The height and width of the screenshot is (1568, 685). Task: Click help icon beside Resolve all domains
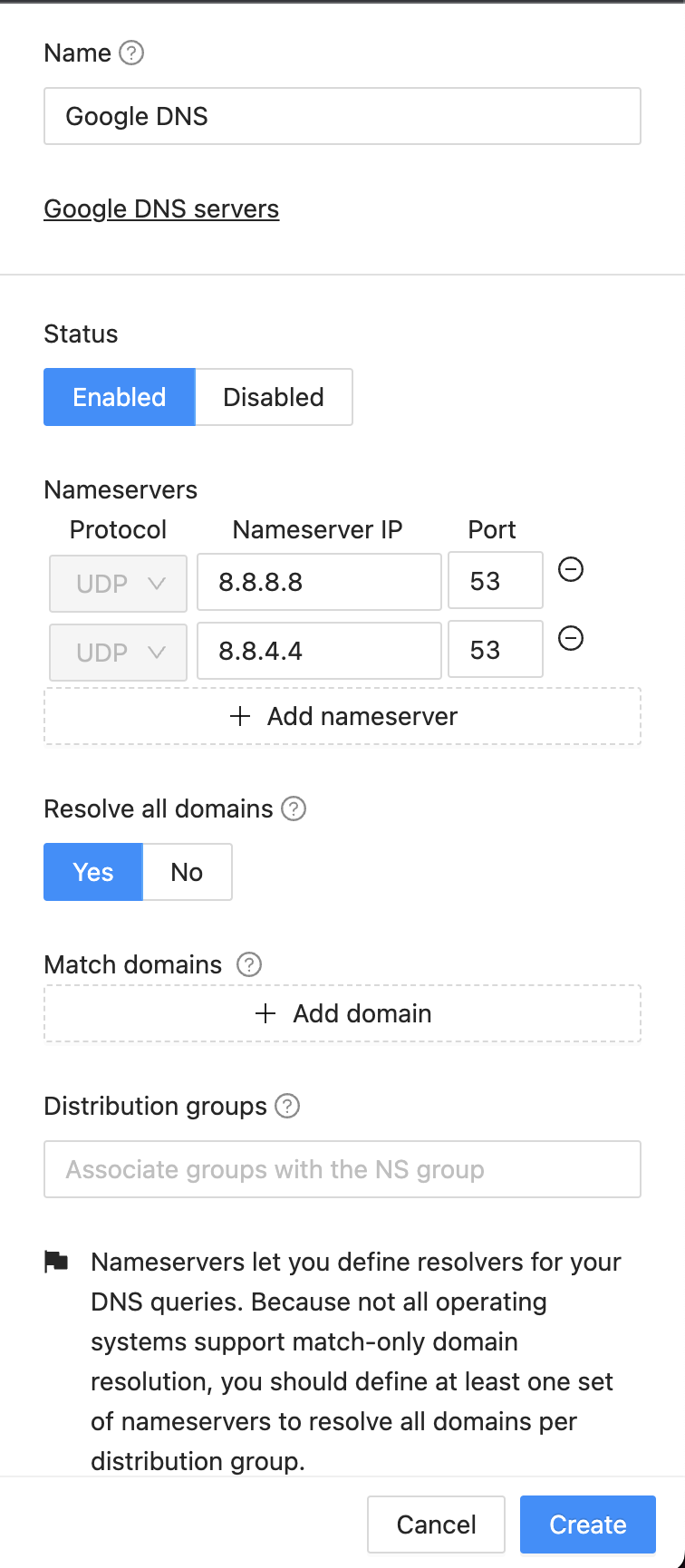[294, 808]
